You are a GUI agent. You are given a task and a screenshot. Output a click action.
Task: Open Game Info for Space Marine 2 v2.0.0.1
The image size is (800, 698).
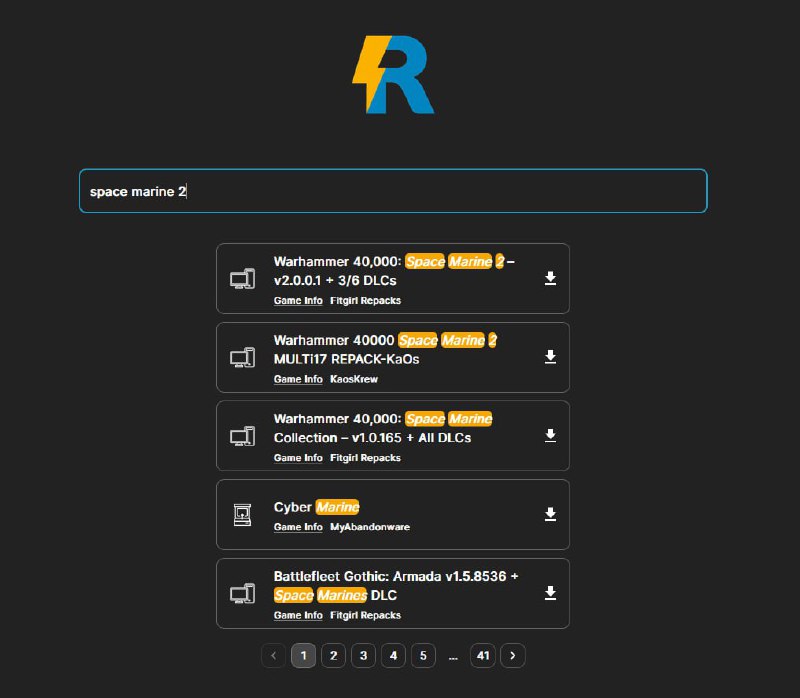click(298, 301)
